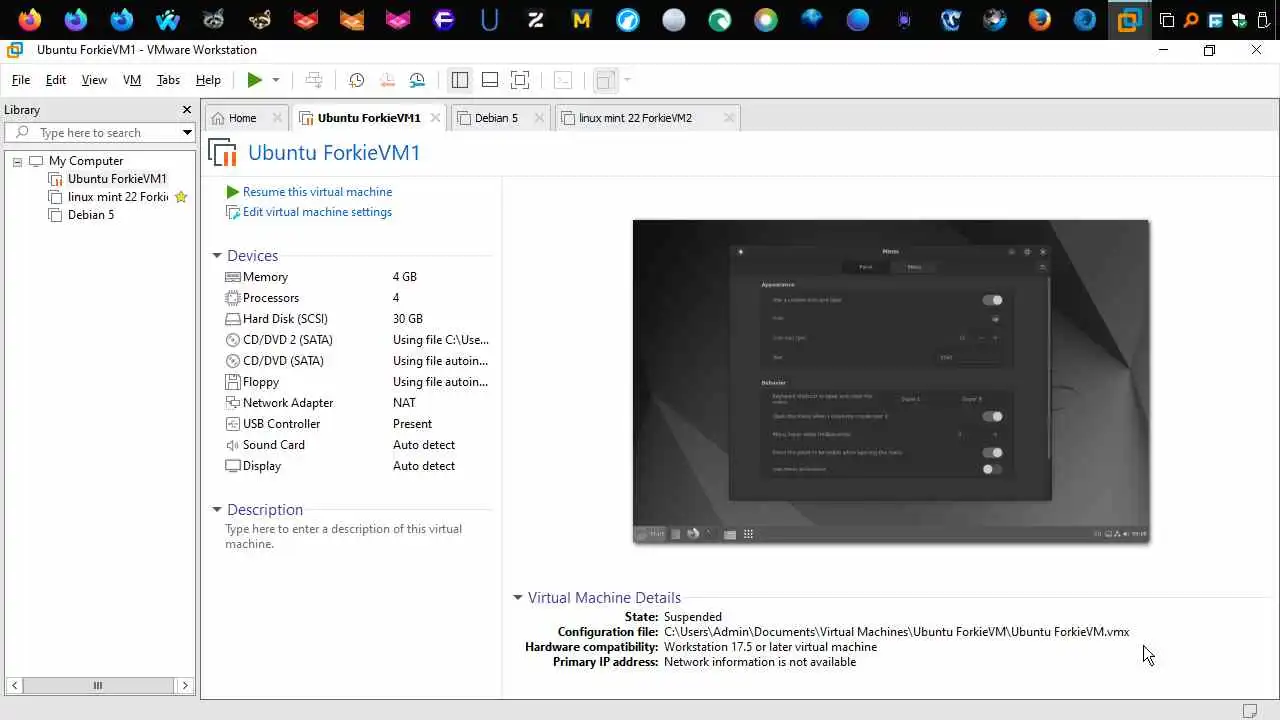The height and width of the screenshot is (720, 1280).
Task: Close the Home tab
Action: pos(277,118)
